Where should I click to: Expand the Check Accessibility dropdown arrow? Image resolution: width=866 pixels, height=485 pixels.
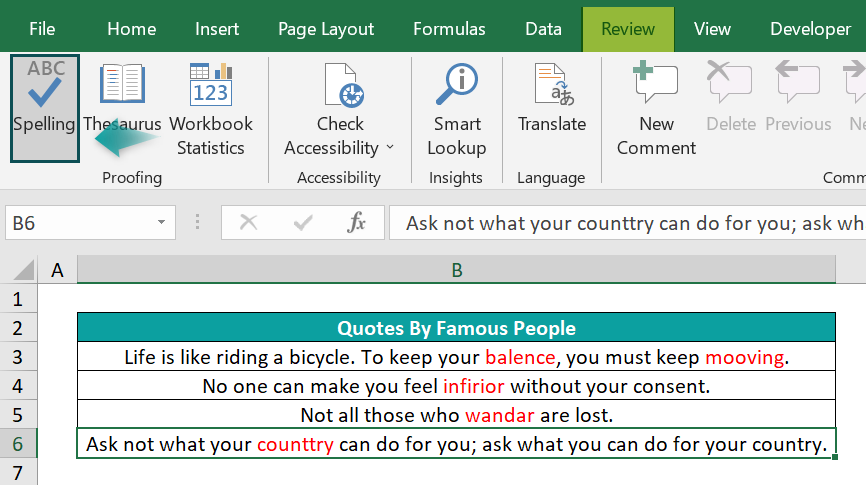[x=390, y=147]
